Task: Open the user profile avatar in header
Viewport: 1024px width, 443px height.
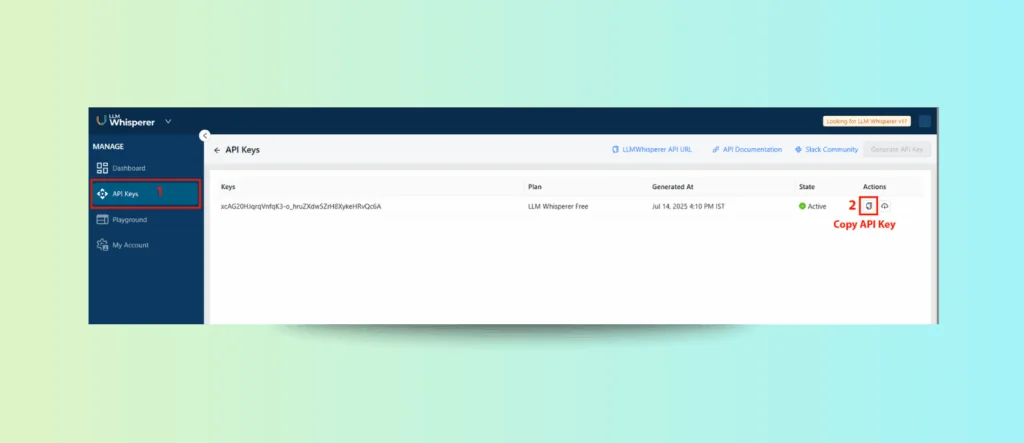Action: [924, 121]
